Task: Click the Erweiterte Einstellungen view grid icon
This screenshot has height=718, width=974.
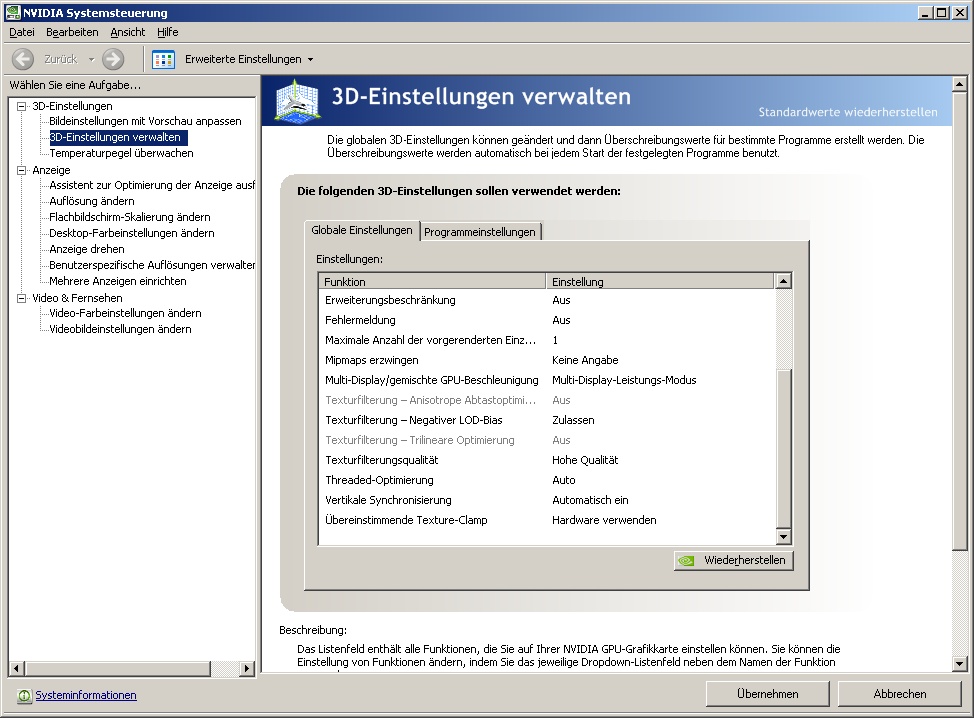Action: 163,59
